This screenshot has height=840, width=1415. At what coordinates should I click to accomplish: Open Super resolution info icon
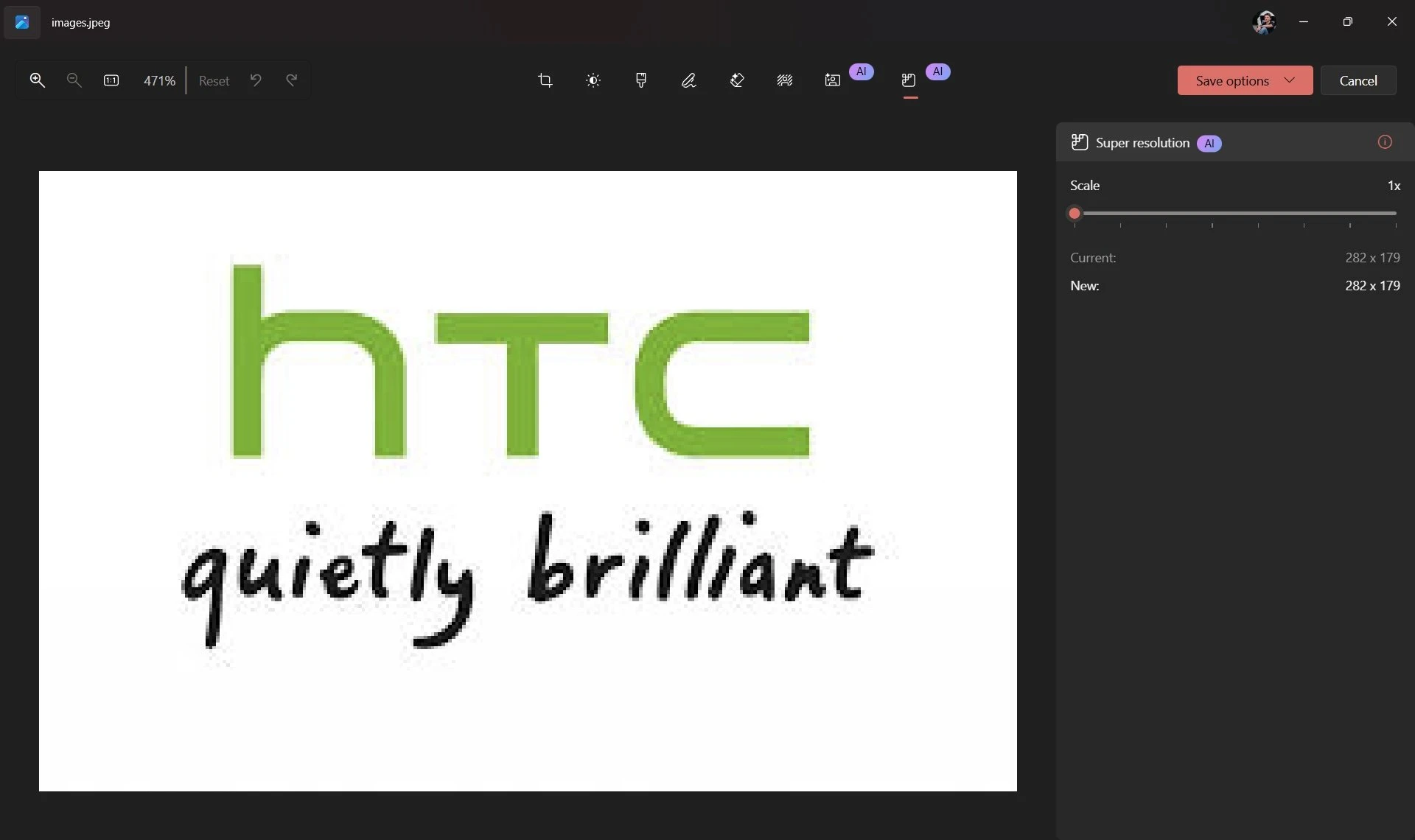click(x=1385, y=142)
